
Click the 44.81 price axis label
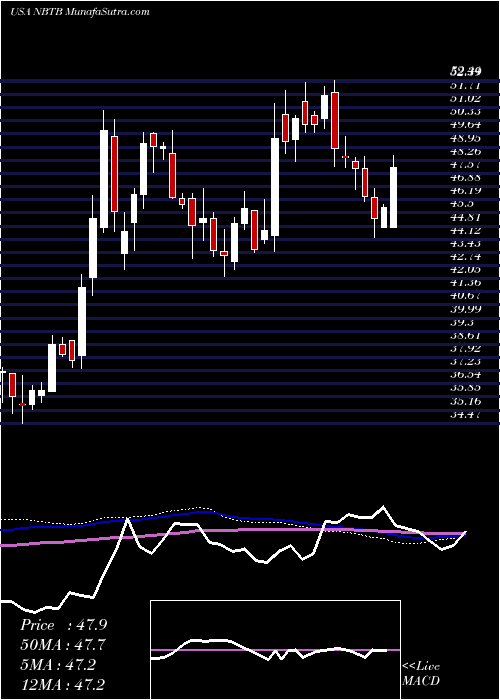pos(465,217)
